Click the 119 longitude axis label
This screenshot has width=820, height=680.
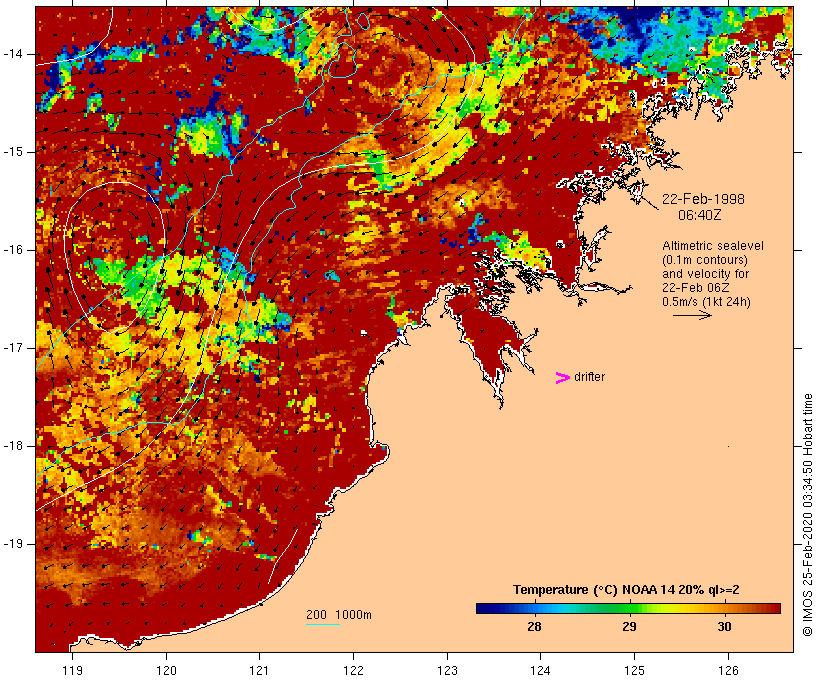pyautogui.click(x=72, y=670)
